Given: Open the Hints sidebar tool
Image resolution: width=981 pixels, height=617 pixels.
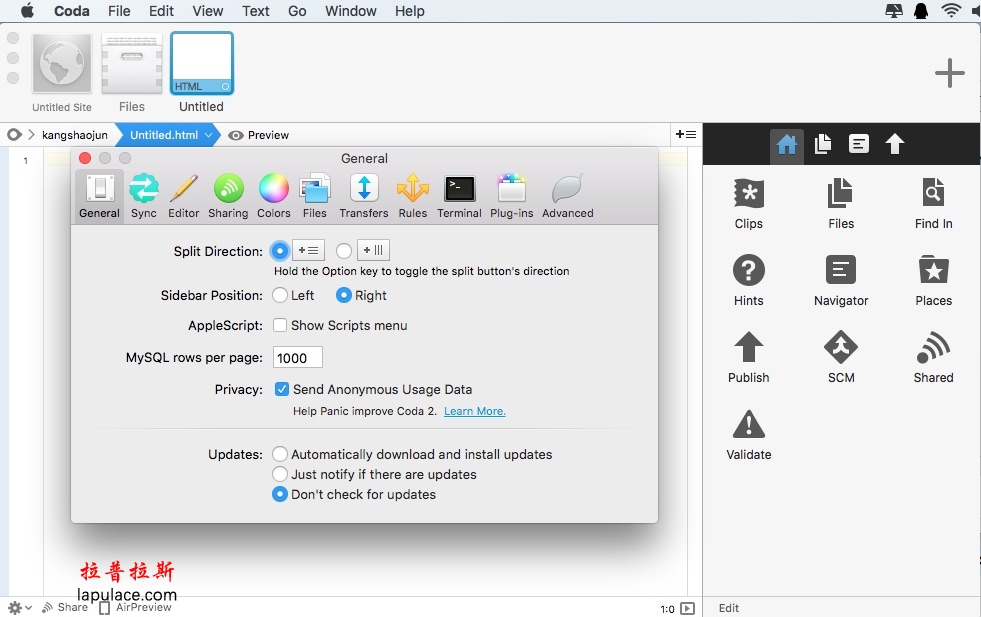Looking at the screenshot, I should 748,280.
